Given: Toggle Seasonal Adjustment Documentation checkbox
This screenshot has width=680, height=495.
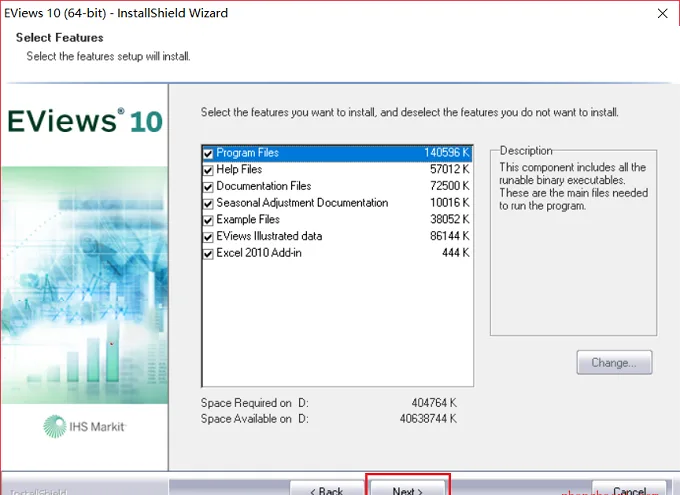Looking at the screenshot, I should [208, 203].
